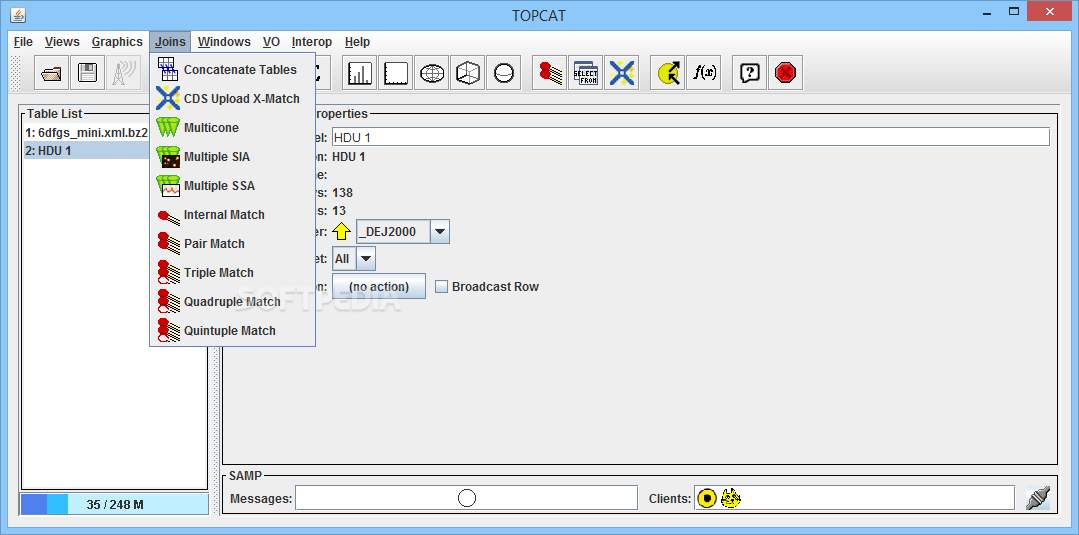The image size is (1079, 535).
Task: Click the HDU 1 label text field
Action: (690, 137)
